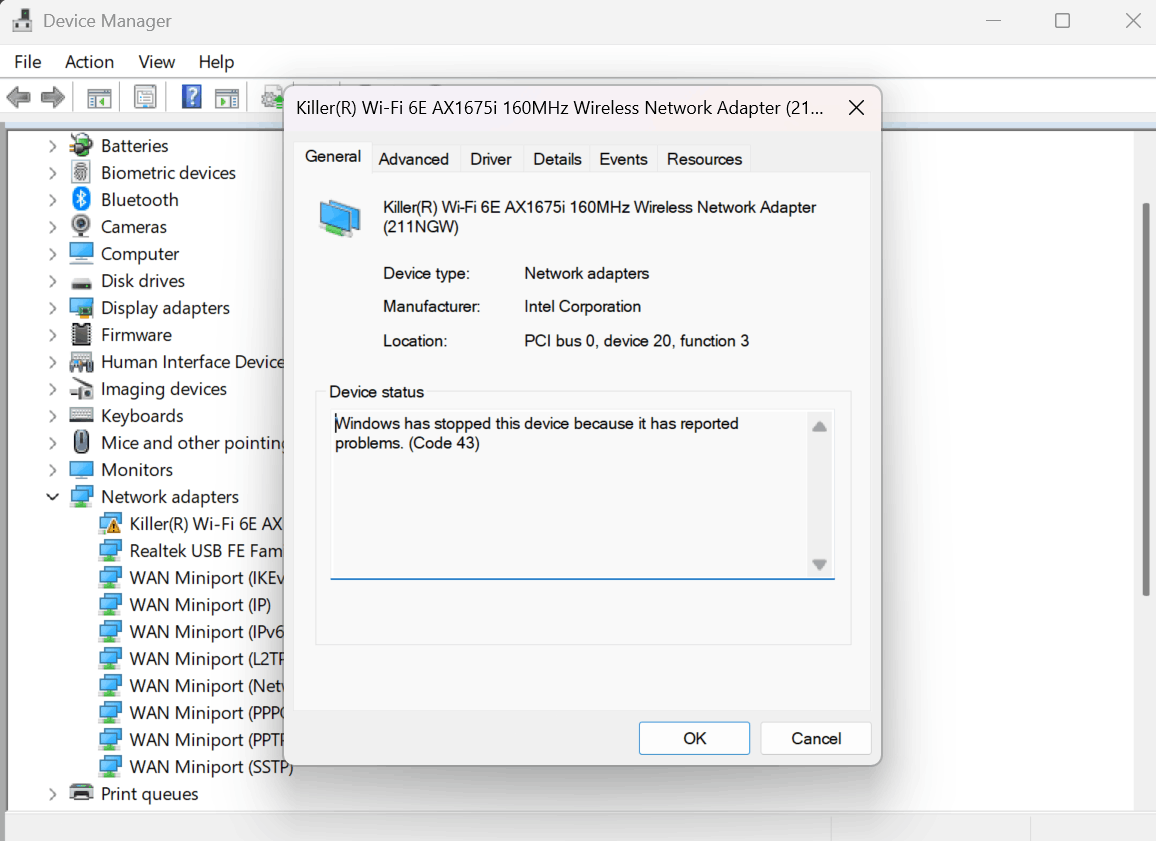This screenshot has width=1156, height=841.
Task: Select the Killer(R) Wi-Fi 6E tree item
Action: (x=206, y=524)
